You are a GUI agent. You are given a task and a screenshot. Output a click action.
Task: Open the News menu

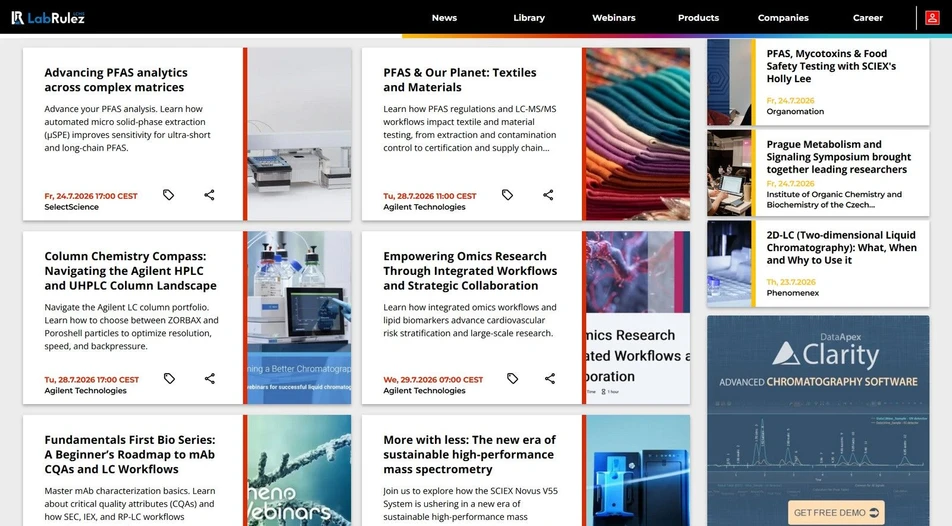point(444,18)
